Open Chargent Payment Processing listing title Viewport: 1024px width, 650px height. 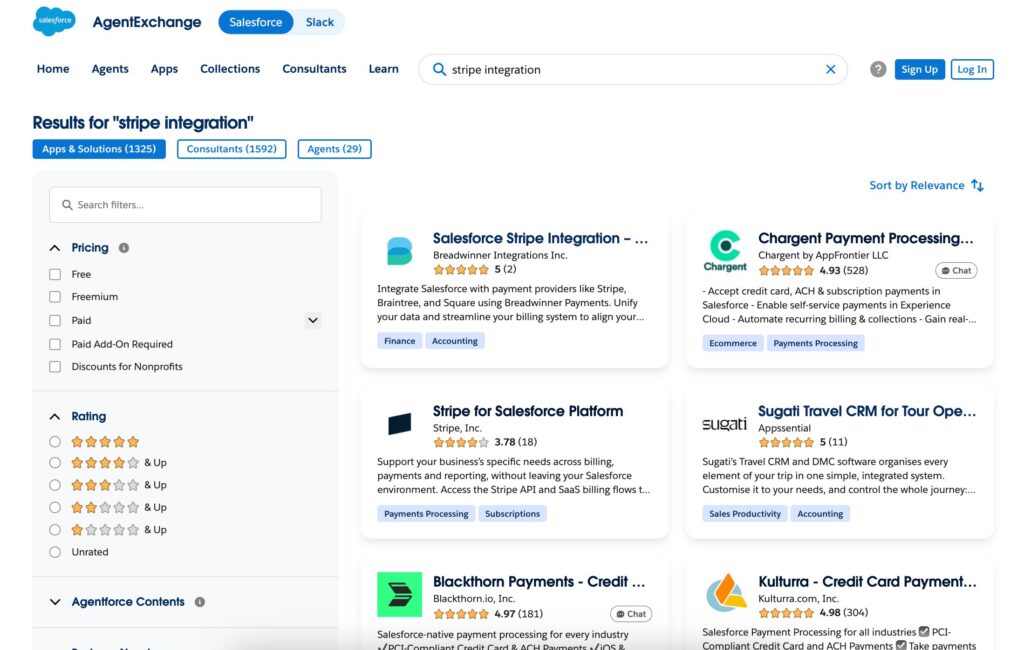865,238
